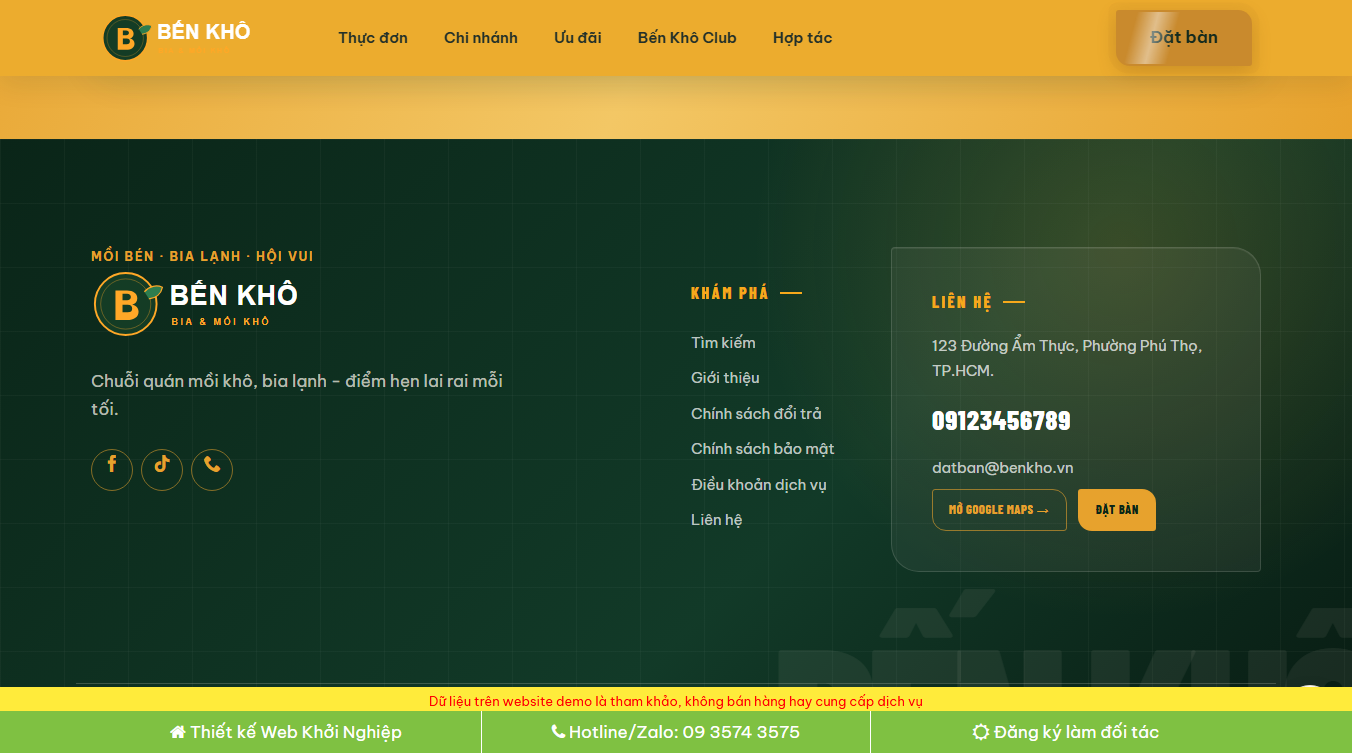Viewport: 1352px width, 753px height.
Task: Click the Bến Khô logo in header
Action: [177, 37]
